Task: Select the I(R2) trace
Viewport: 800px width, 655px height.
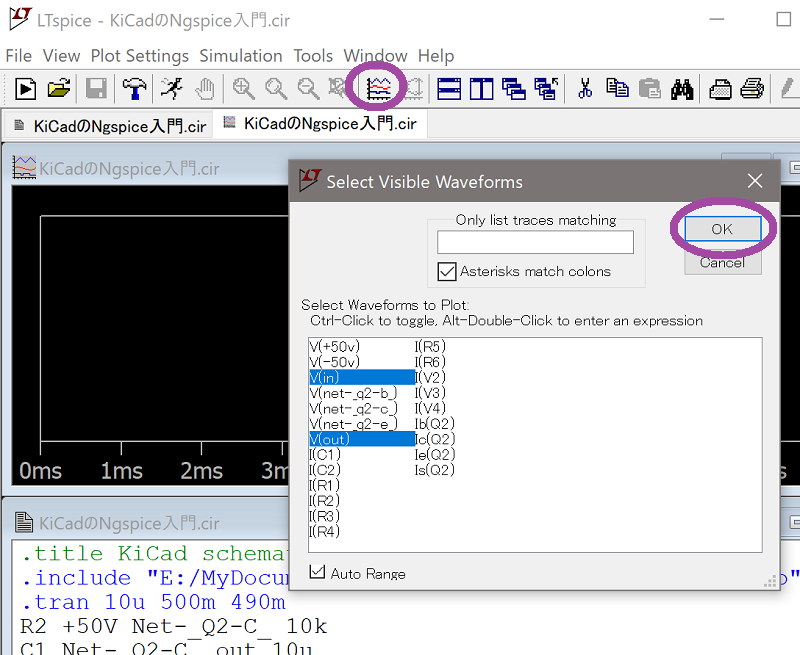Action: click(324, 500)
